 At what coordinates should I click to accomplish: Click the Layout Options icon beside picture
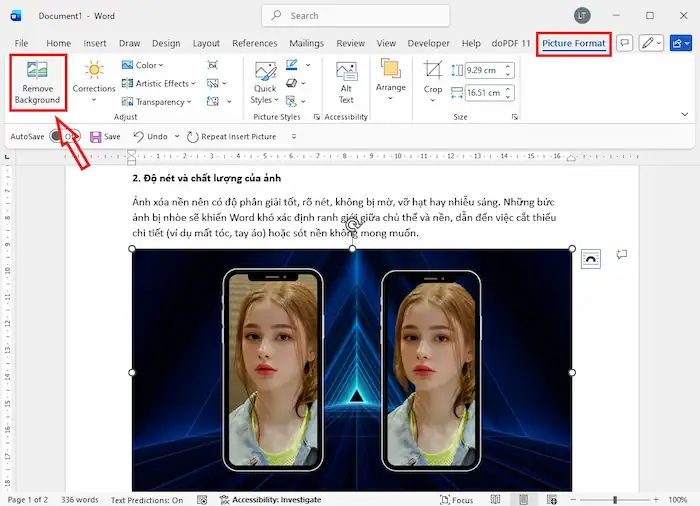[591, 259]
